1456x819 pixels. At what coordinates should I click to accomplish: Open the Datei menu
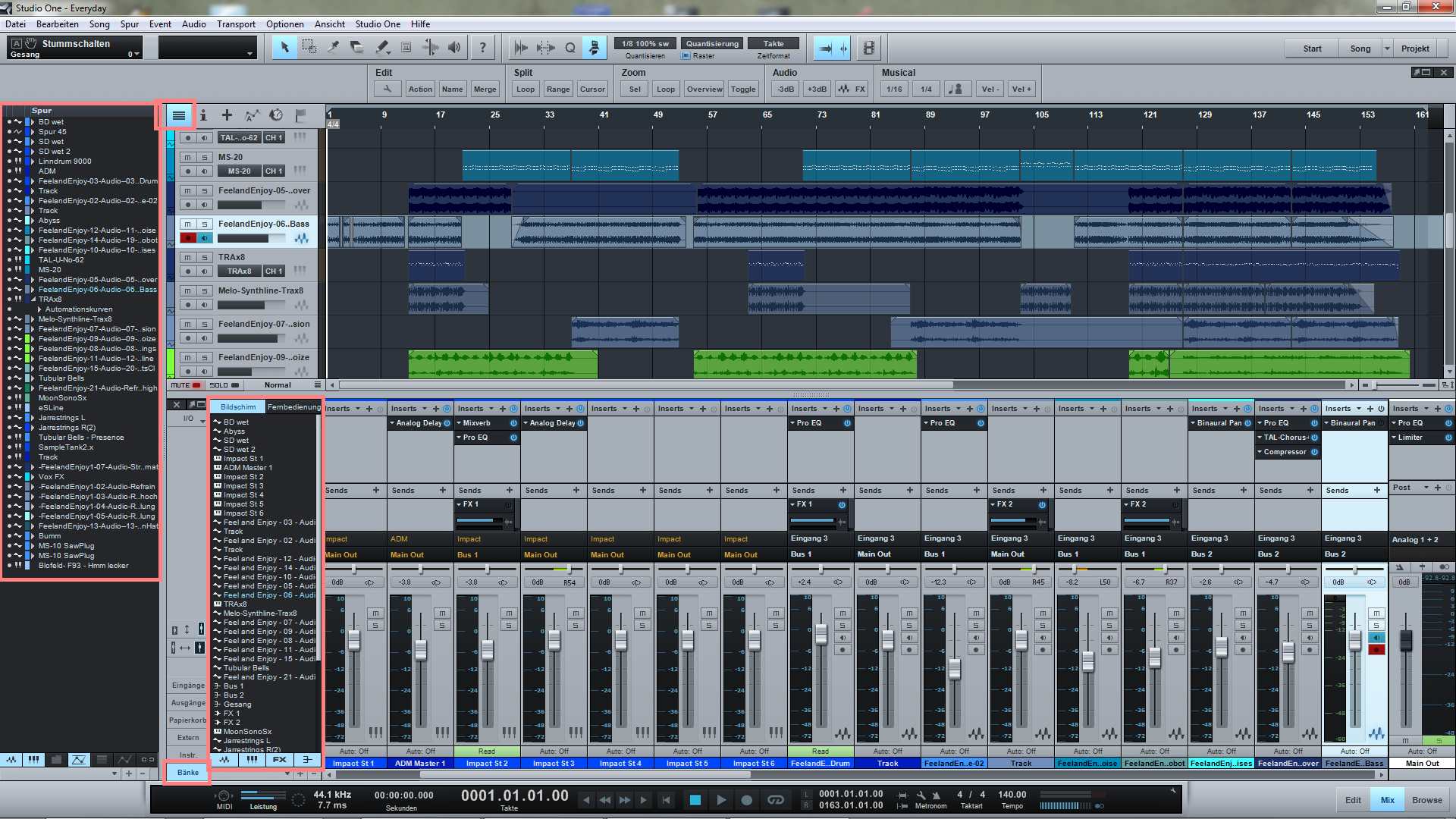[x=15, y=24]
